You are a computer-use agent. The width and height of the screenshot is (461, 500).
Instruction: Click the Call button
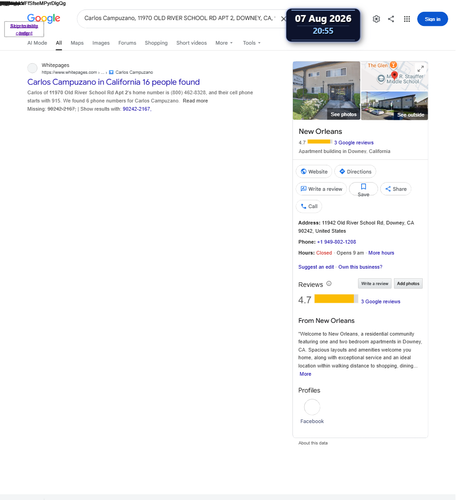pos(309,206)
